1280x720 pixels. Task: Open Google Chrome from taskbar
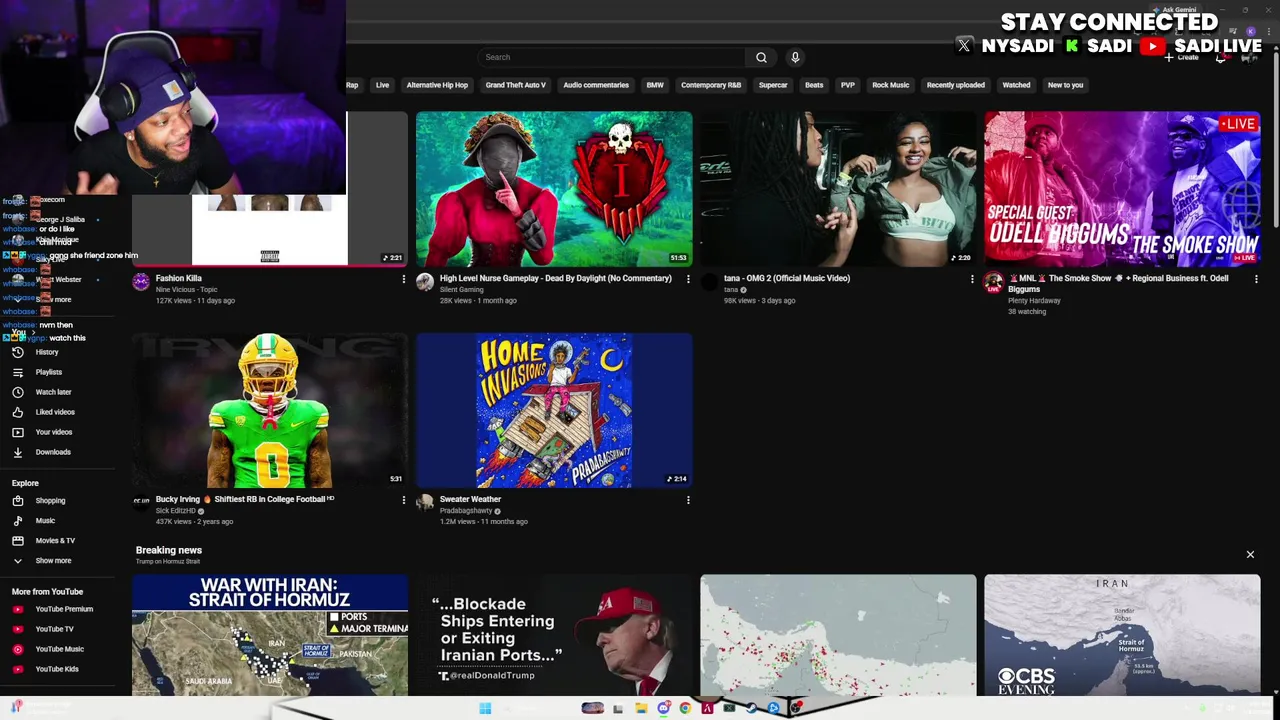point(685,708)
